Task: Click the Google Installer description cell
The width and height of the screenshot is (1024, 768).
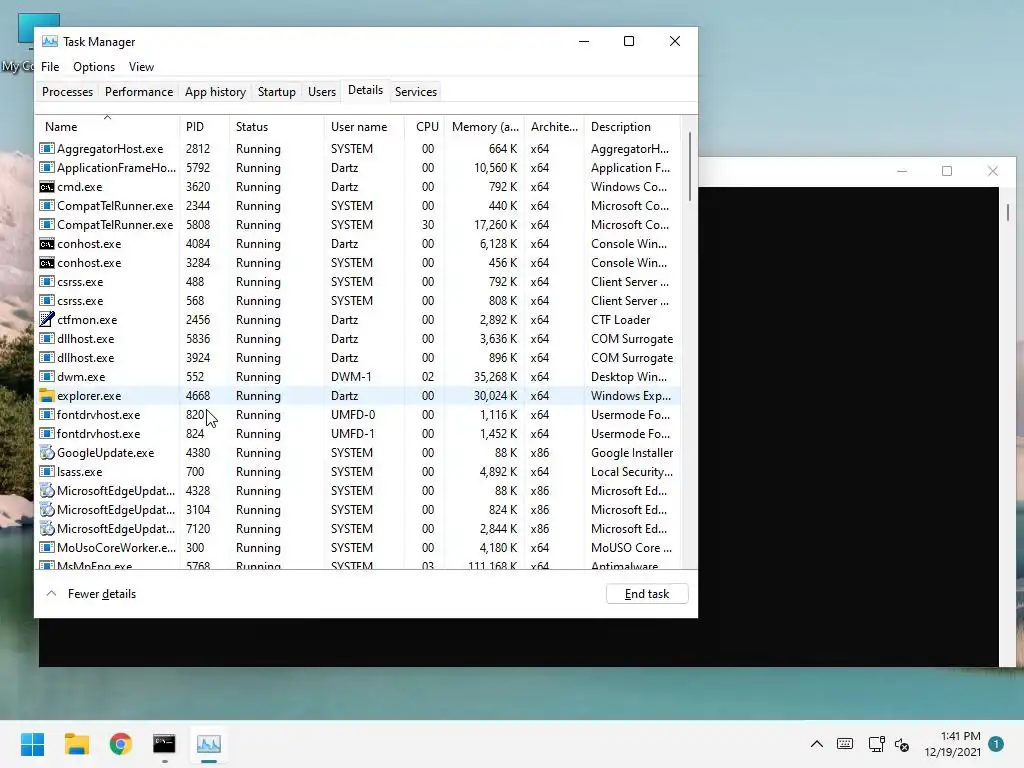Action: click(632, 453)
